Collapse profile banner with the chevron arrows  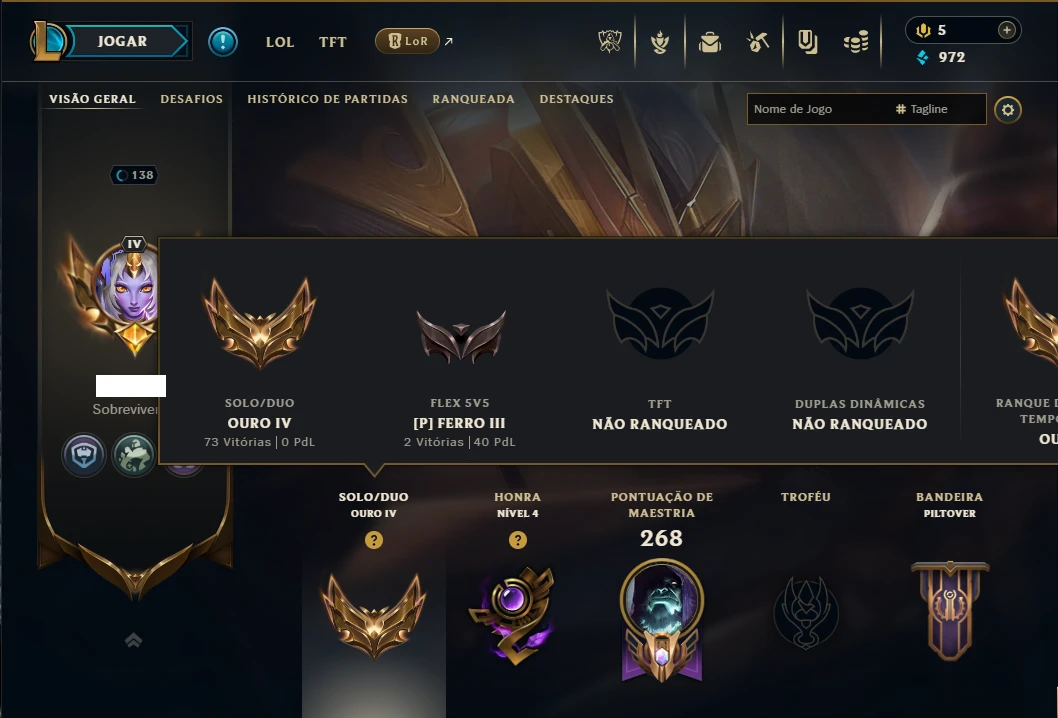134,640
